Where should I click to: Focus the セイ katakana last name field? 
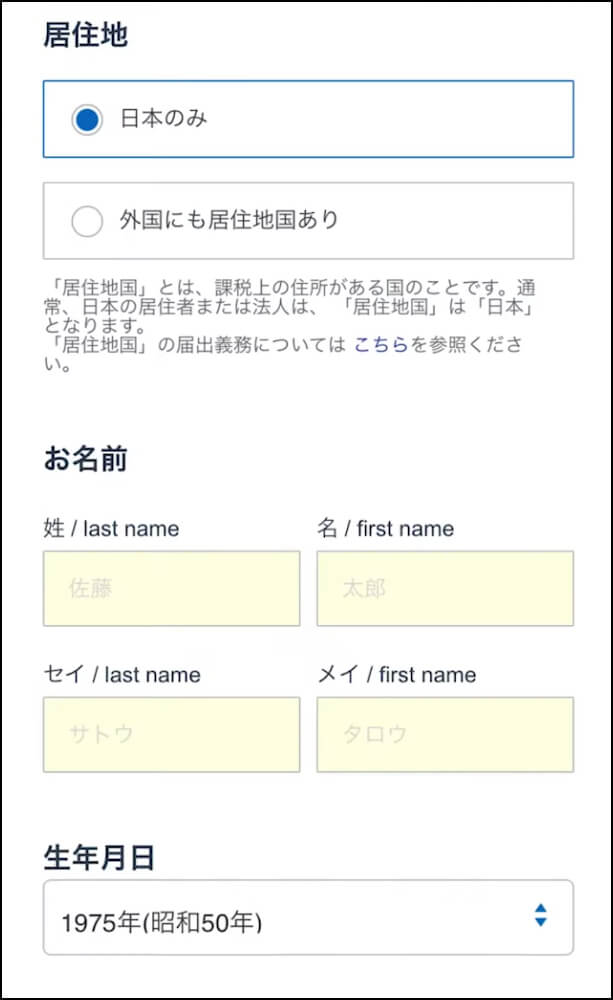171,734
